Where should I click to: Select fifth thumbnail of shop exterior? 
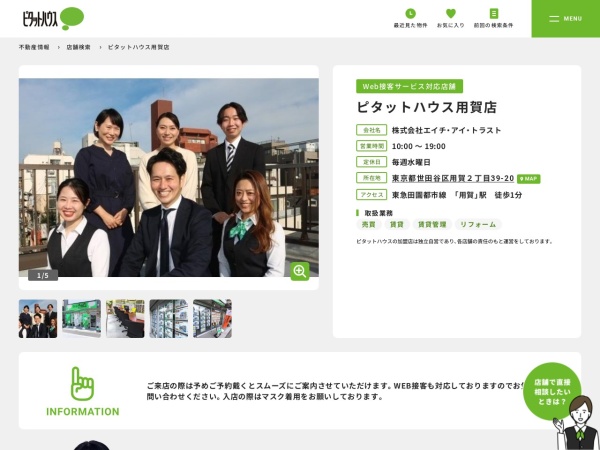(212, 319)
